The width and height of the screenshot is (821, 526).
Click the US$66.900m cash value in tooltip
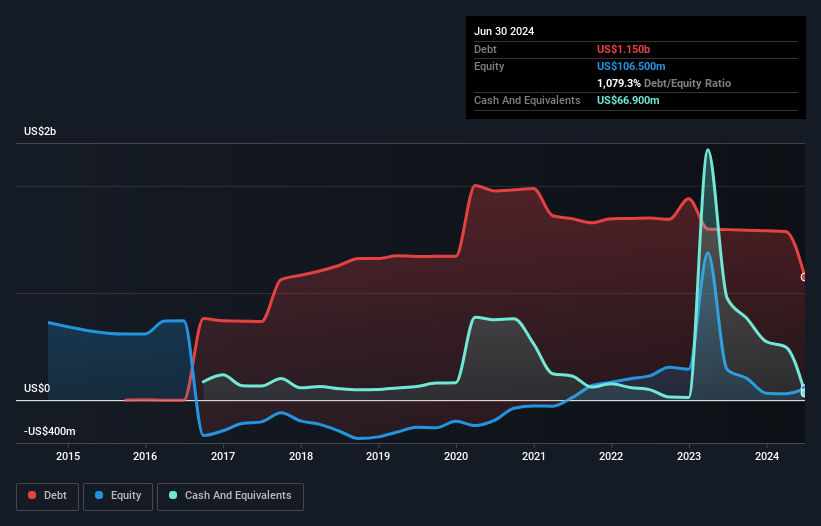point(628,100)
